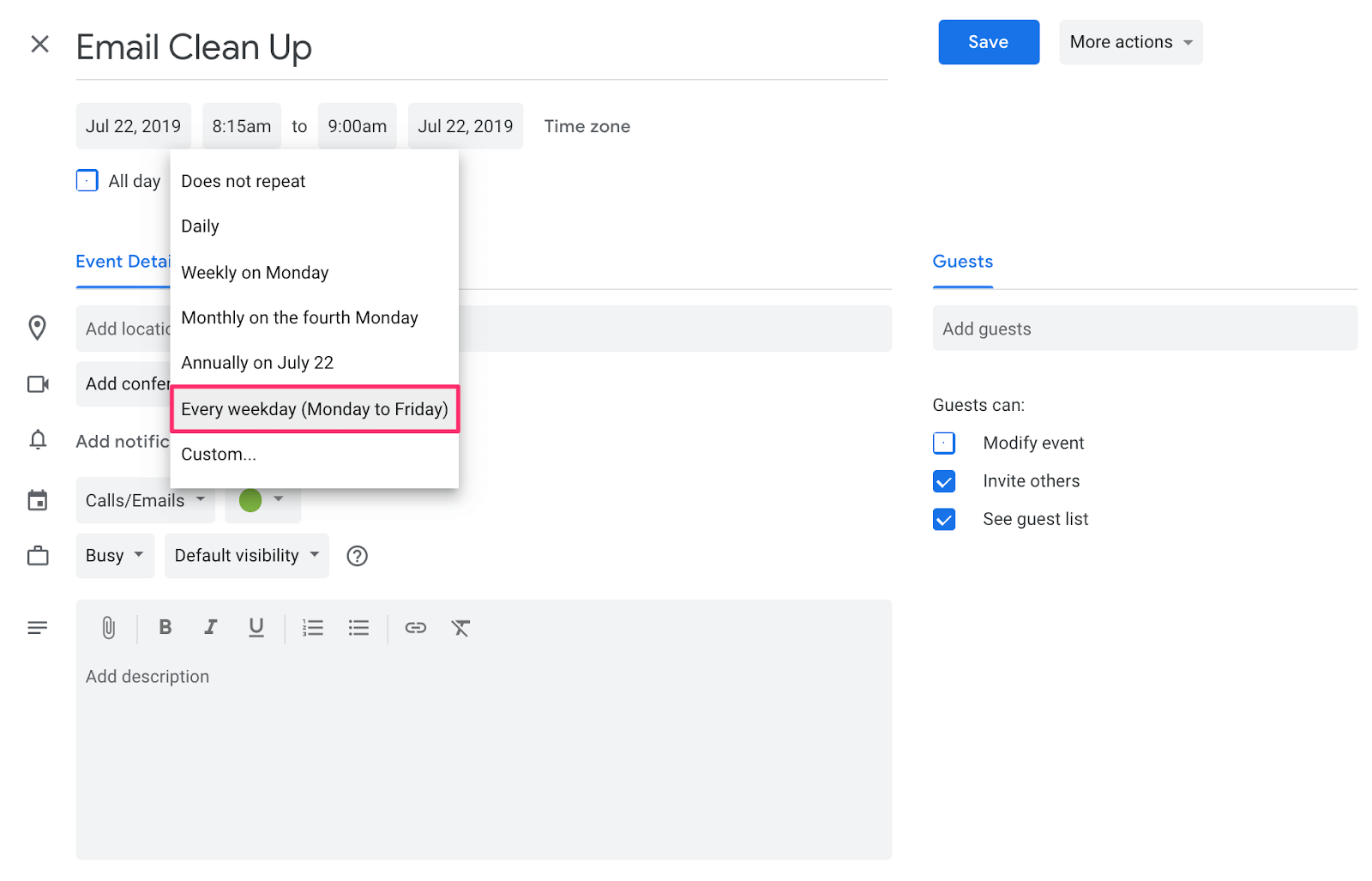
Task: Open the Calls/Emails calendar dropdown
Action: [x=145, y=500]
